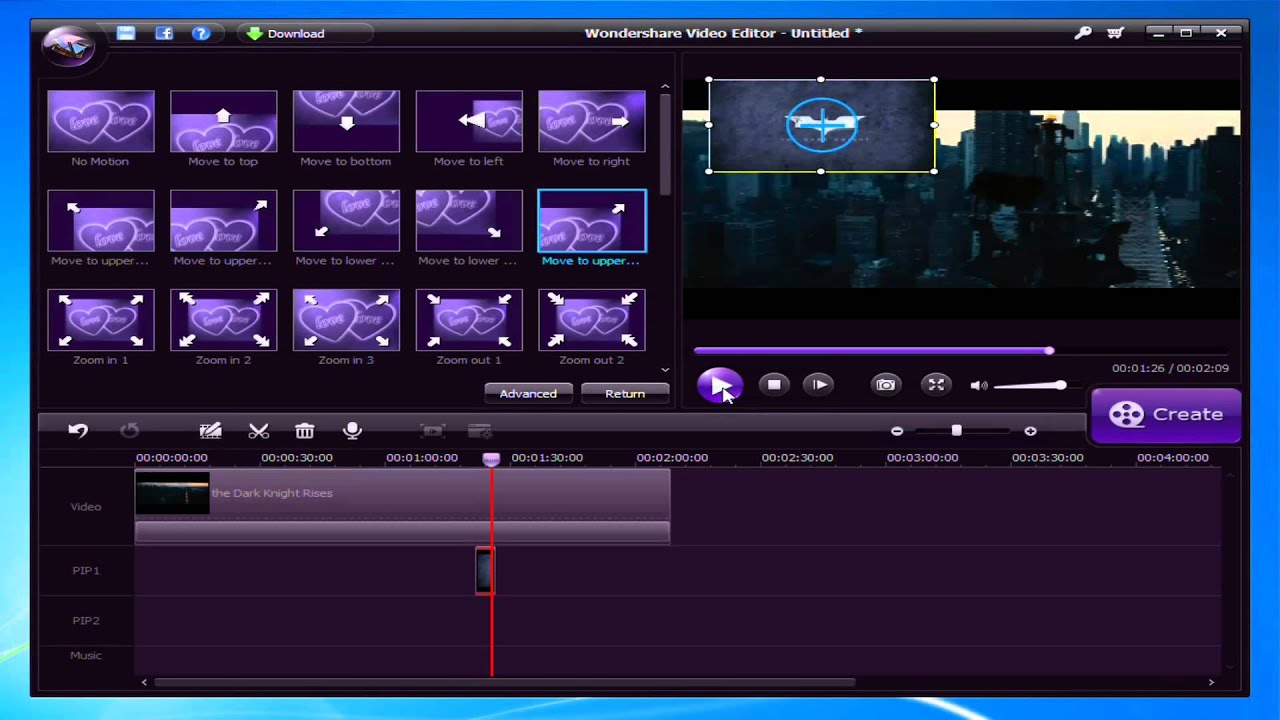Select the highlighted Move to upper motion
The width and height of the screenshot is (1280, 720).
[x=592, y=221]
